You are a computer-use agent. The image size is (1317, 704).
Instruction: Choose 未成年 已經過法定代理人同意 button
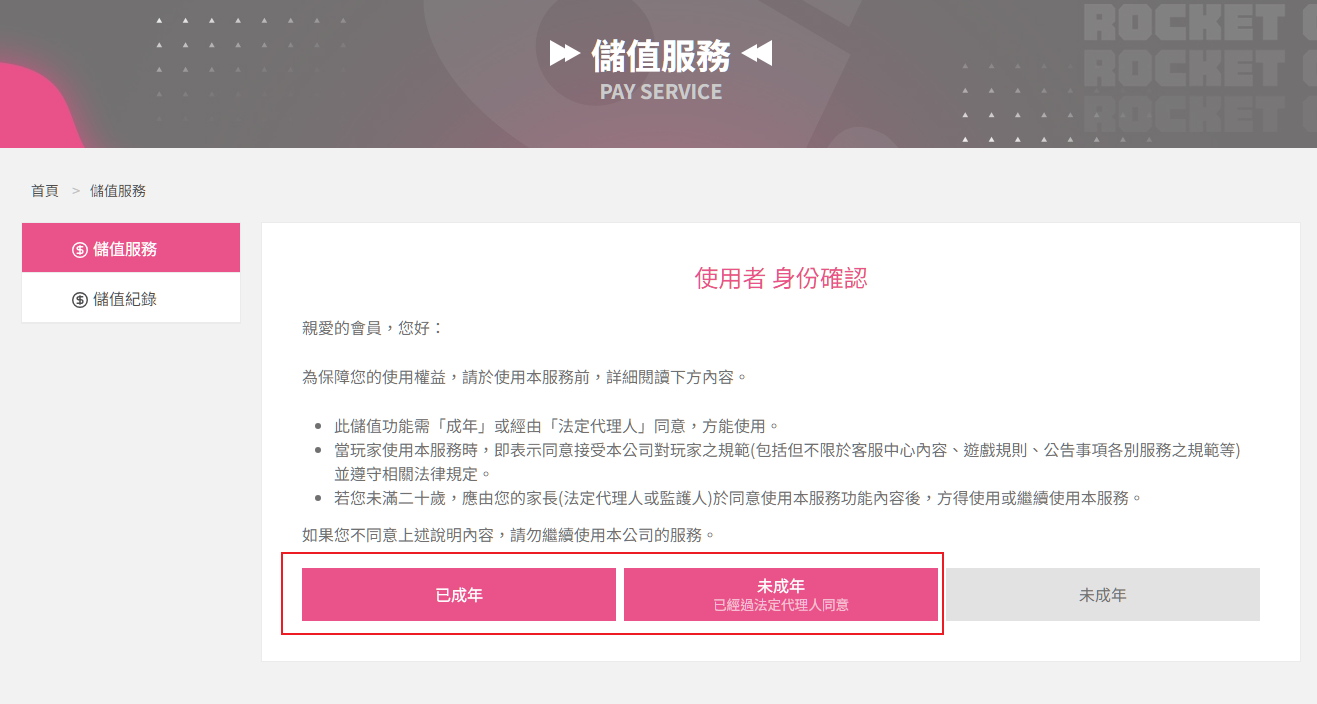781,595
